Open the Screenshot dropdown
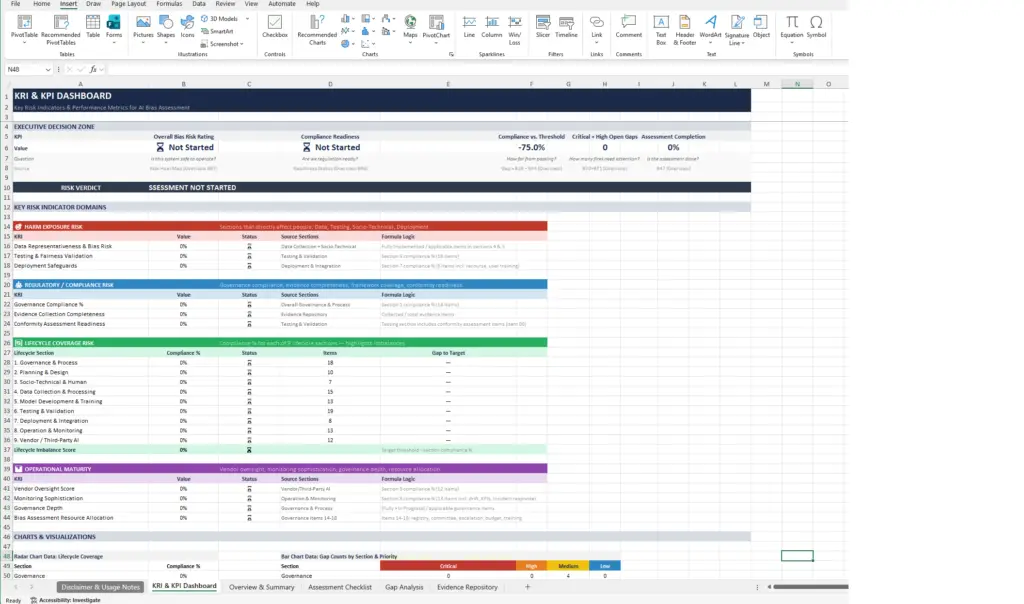 click(x=224, y=44)
